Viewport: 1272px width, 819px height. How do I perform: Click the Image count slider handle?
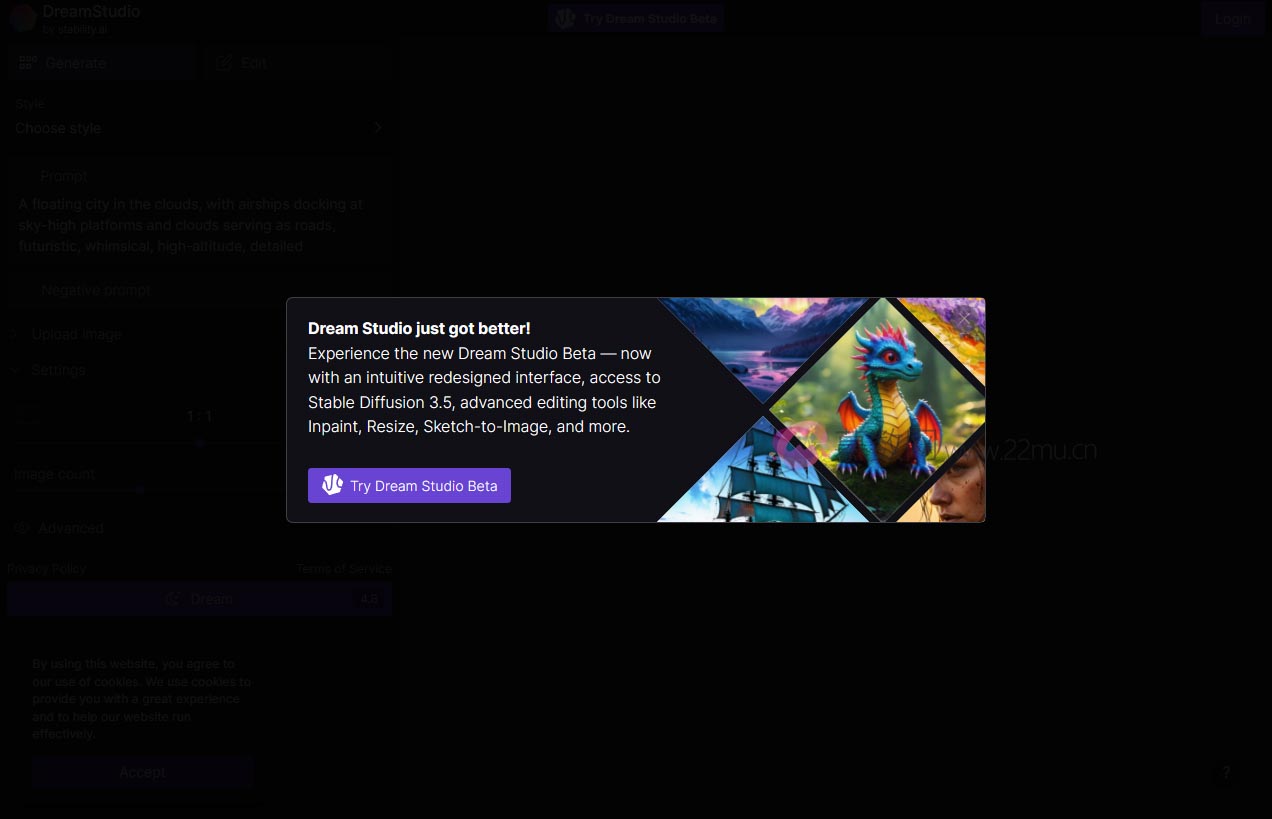click(x=140, y=490)
